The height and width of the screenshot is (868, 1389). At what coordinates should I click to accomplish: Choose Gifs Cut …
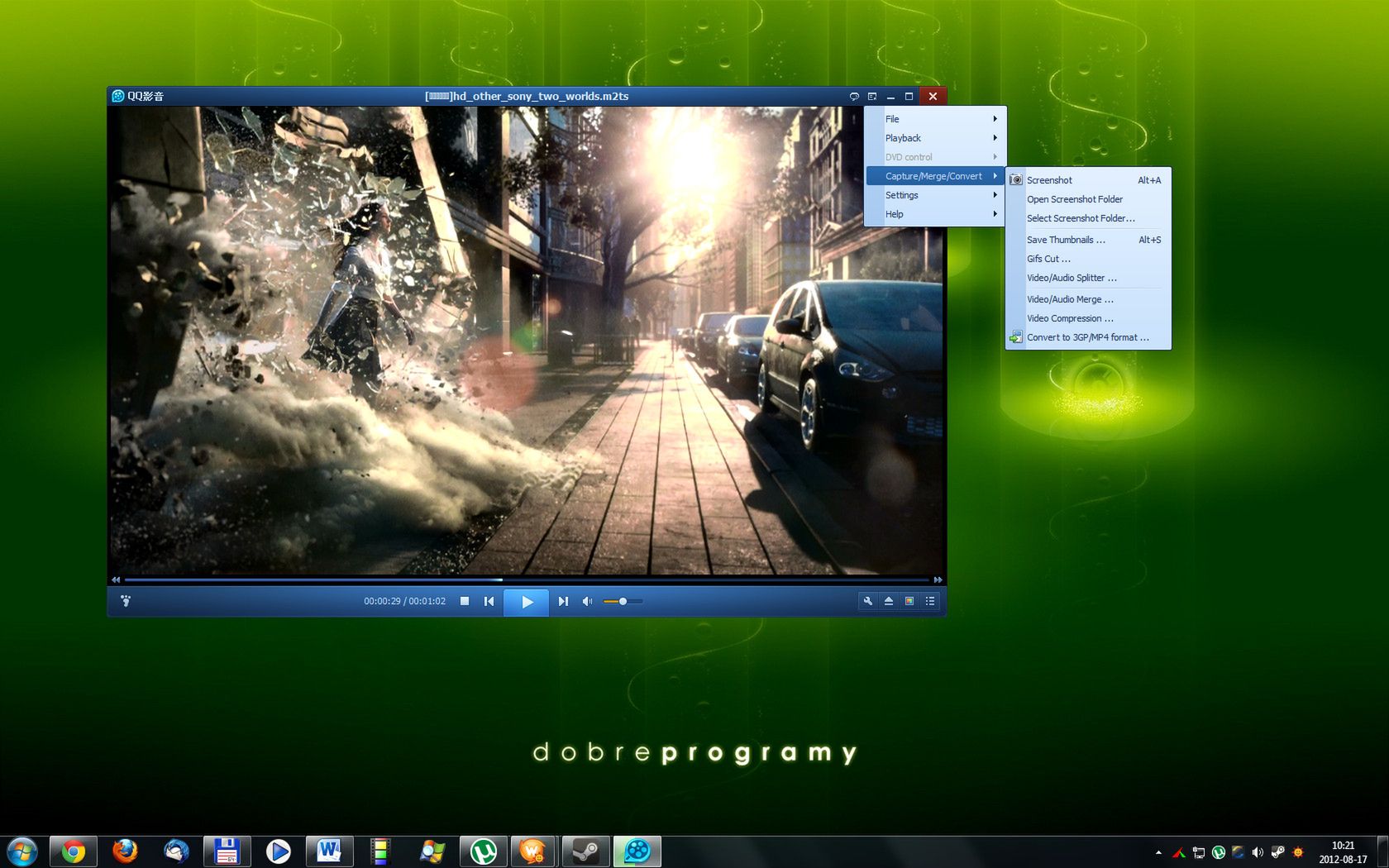[1088, 259]
